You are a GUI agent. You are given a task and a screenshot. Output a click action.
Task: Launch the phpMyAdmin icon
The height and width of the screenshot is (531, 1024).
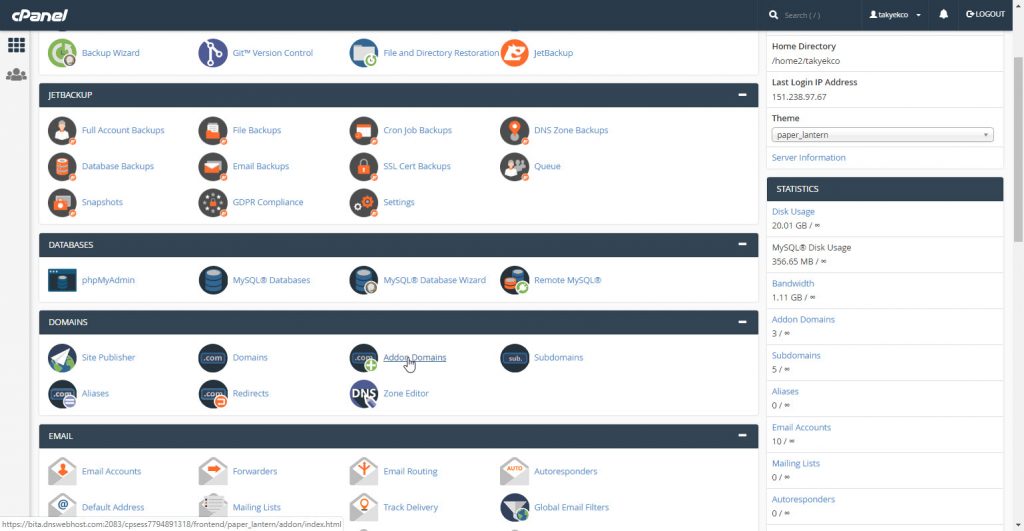tap(62, 280)
